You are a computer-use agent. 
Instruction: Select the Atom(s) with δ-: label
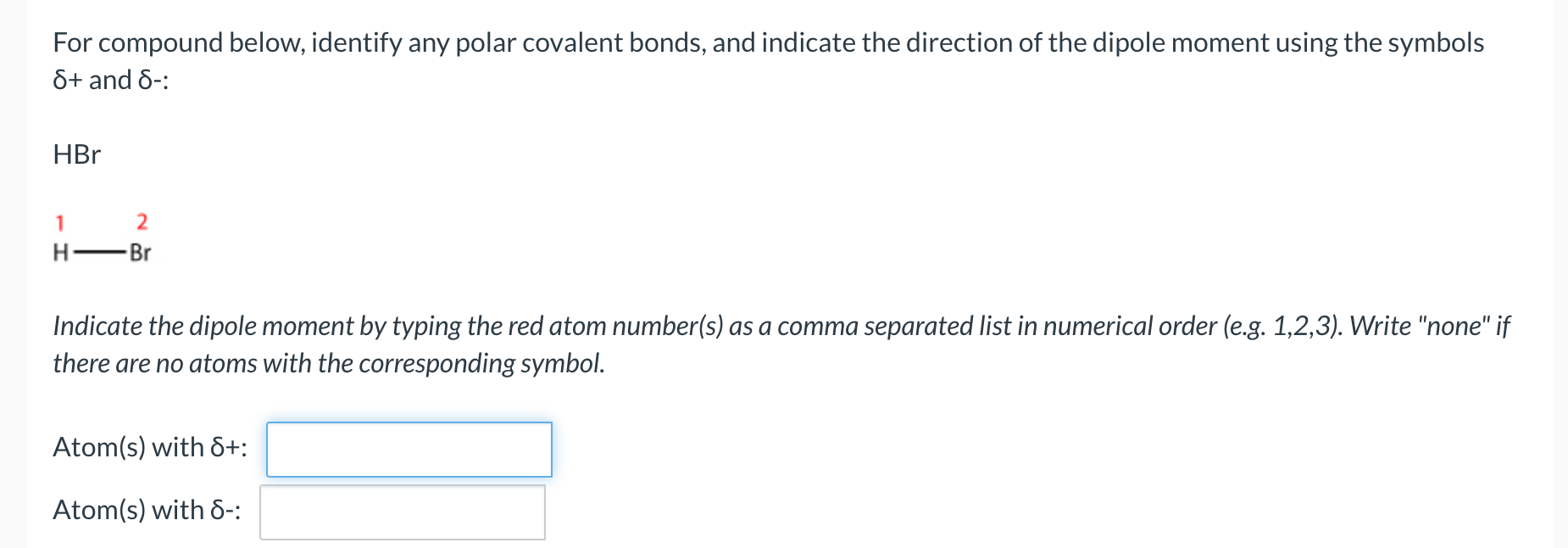(146, 511)
